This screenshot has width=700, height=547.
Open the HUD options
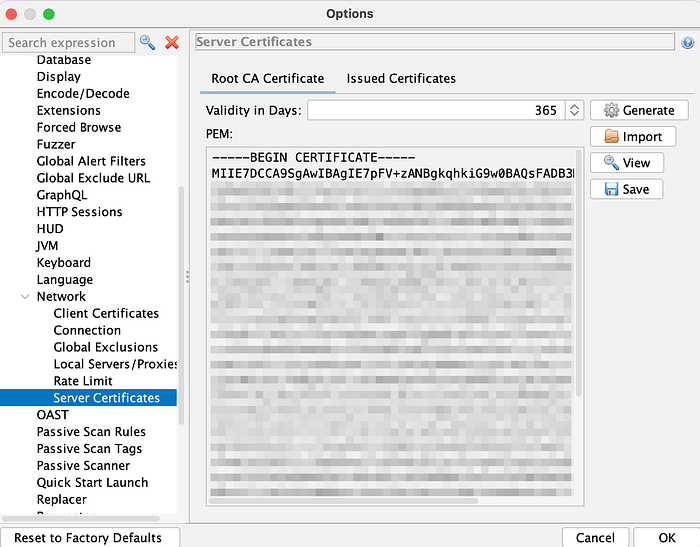tap(50, 229)
